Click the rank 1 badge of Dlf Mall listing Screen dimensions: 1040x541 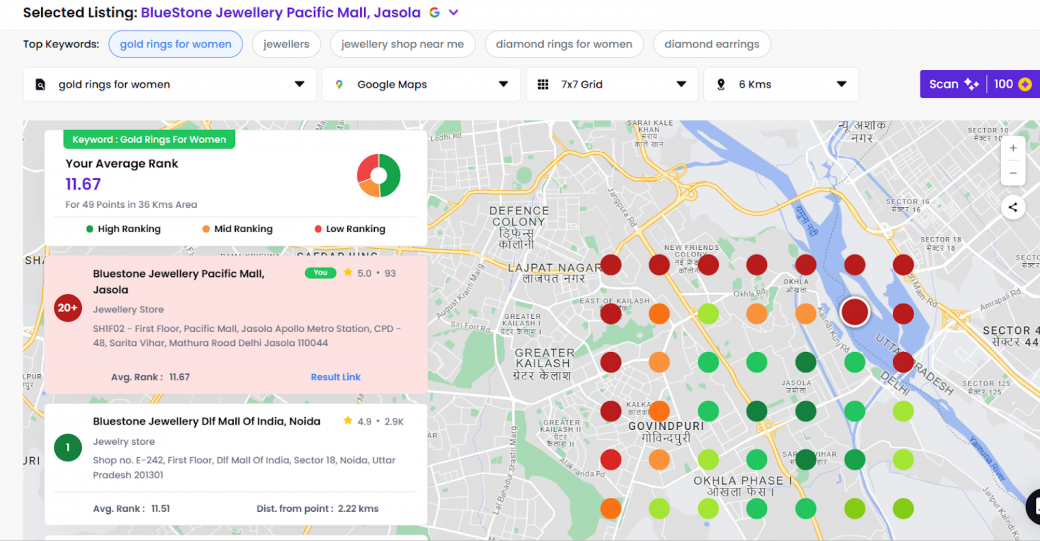tap(68, 448)
